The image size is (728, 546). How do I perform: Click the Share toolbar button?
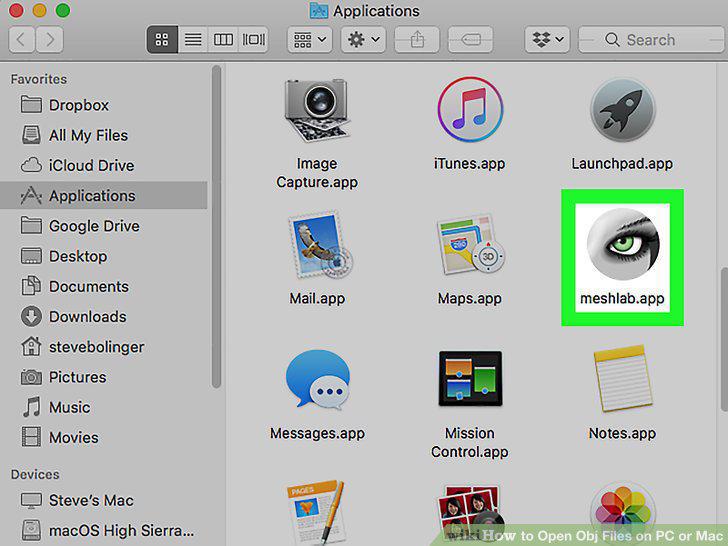[417, 39]
